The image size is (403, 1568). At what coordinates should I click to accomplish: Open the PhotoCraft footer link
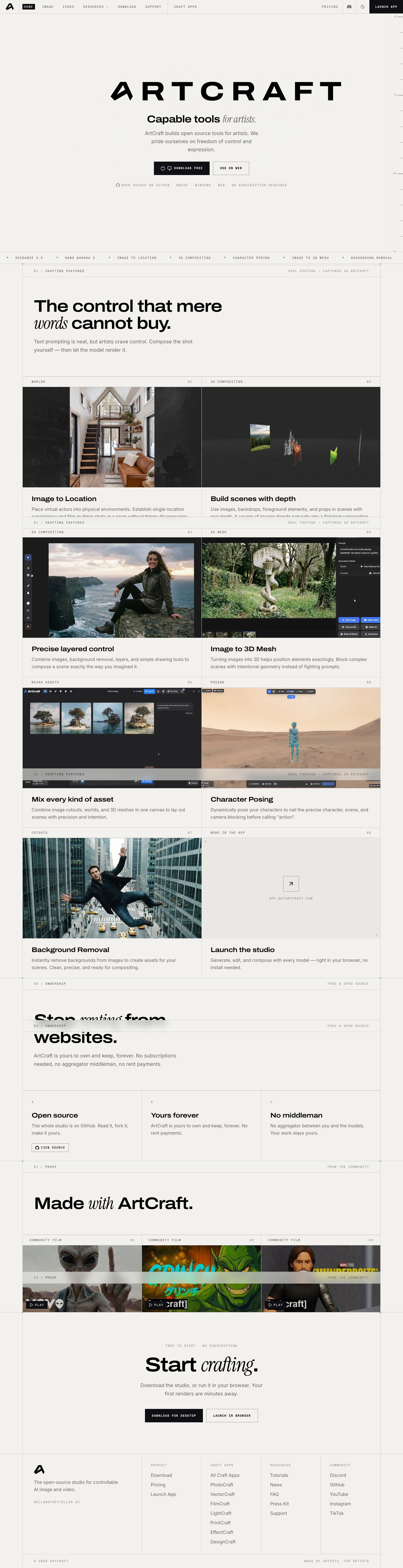click(222, 1485)
